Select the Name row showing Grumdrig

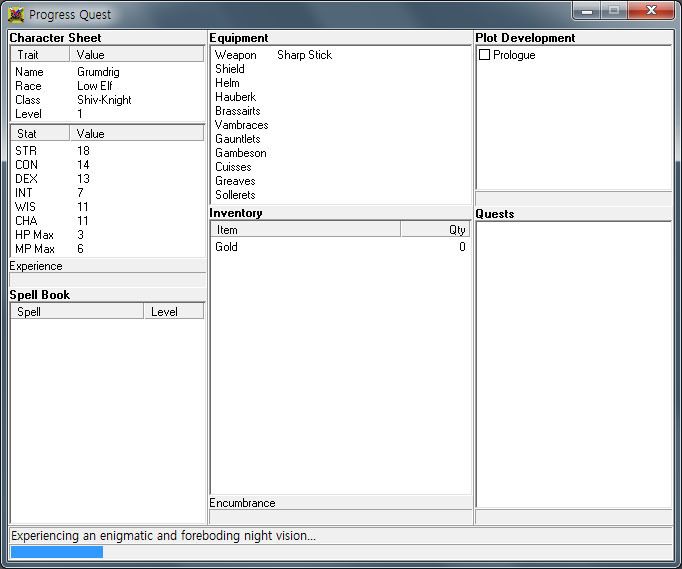click(x=107, y=72)
